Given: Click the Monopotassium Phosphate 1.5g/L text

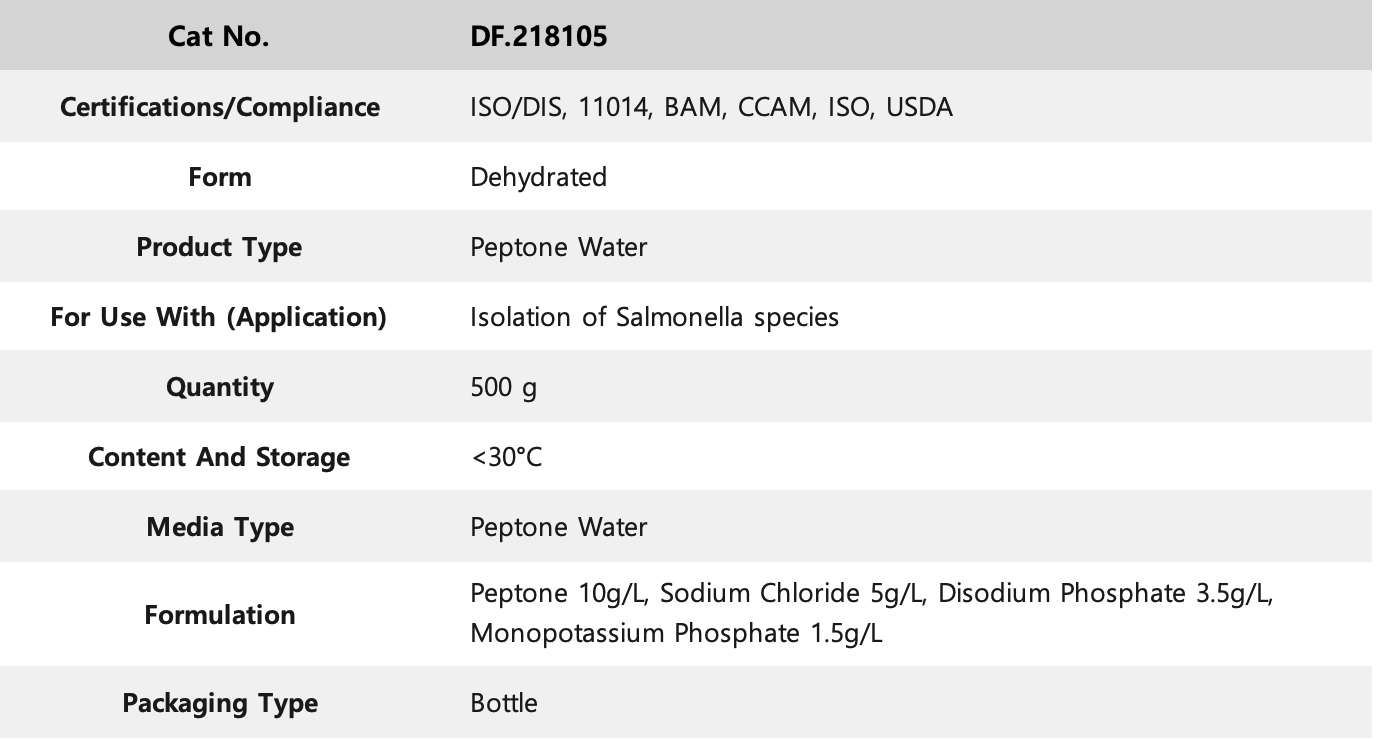Looking at the screenshot, I should [x=677, y=634].
